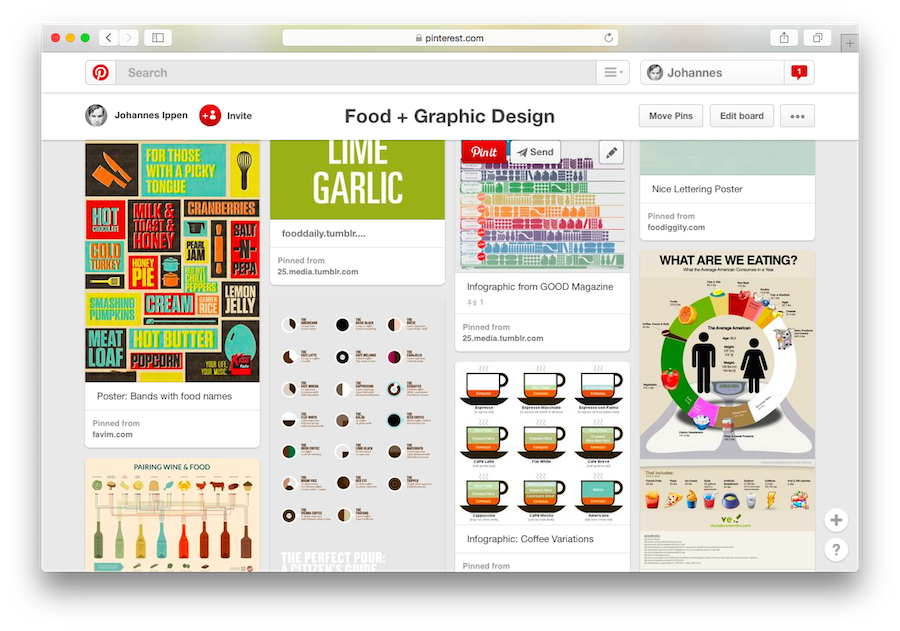Add a new pin with the plus button

pyautogui.click(x=836, y=520)
